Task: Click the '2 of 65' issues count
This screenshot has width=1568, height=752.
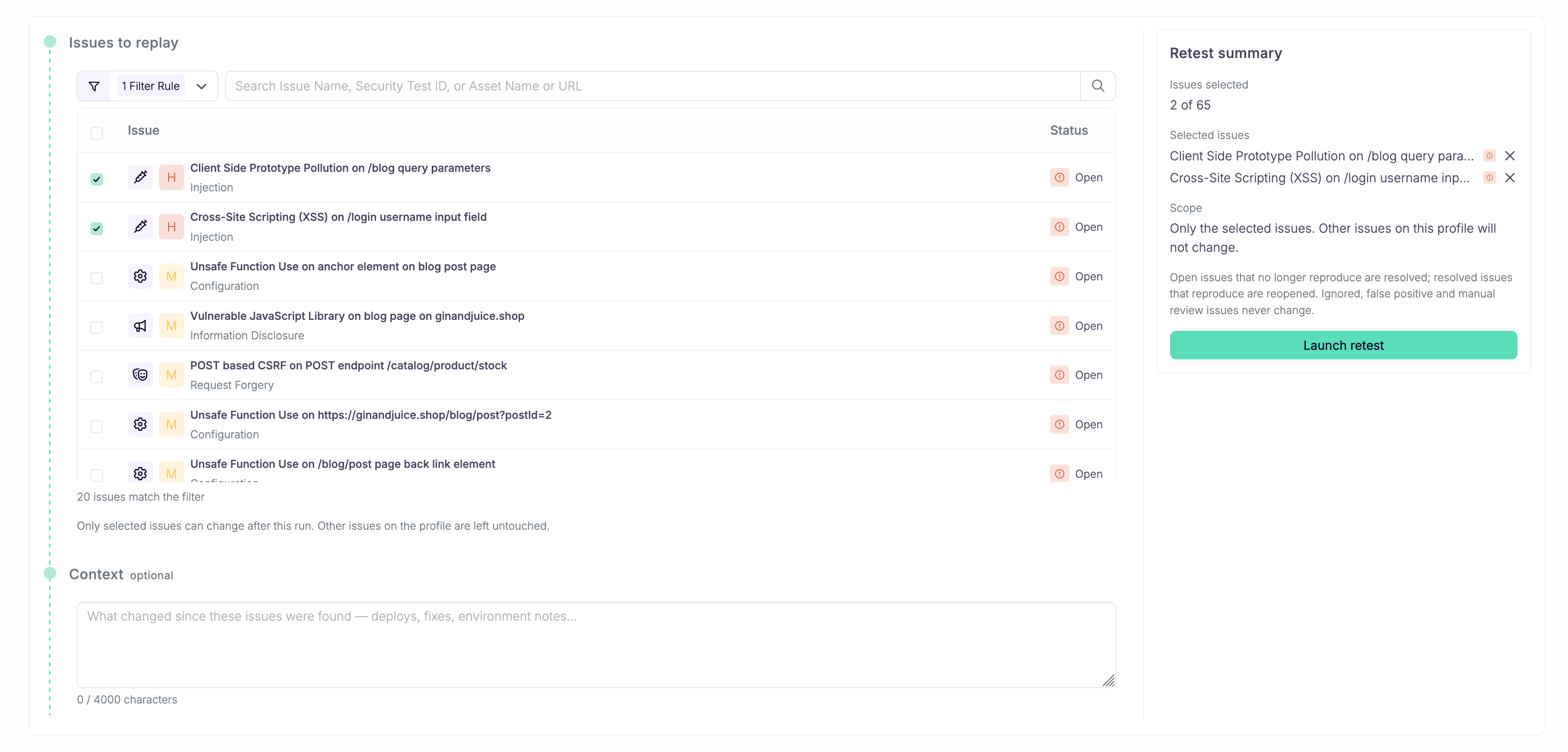Action: (x=1190, y=105)
